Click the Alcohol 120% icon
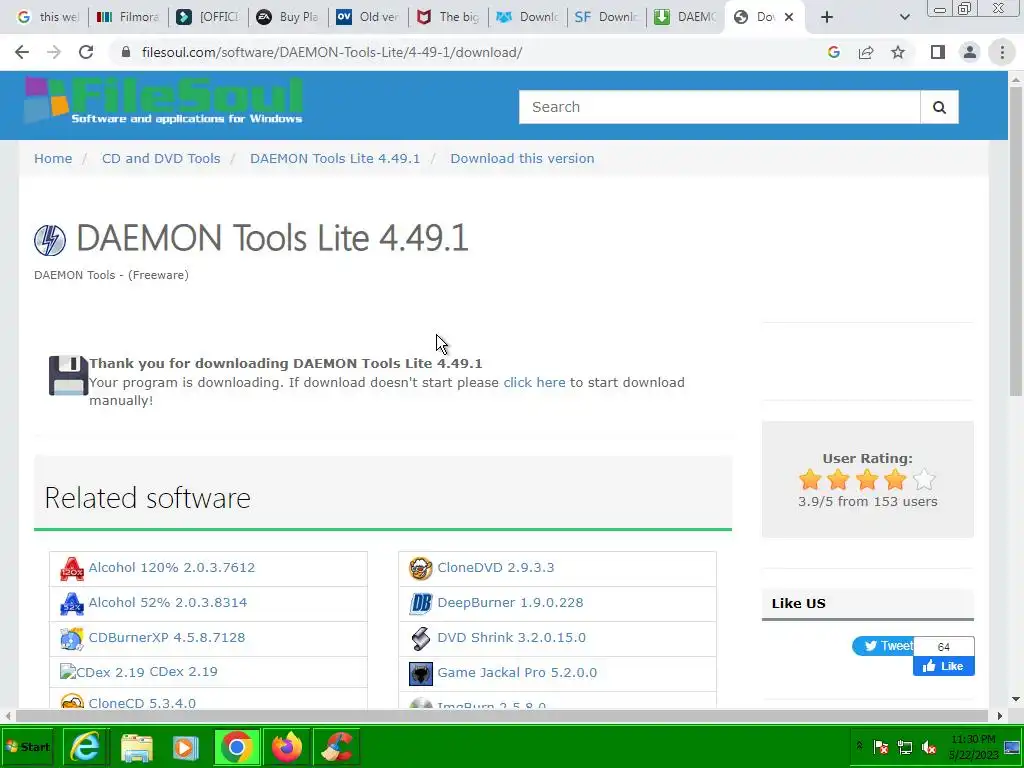 (x=72, y=569)
